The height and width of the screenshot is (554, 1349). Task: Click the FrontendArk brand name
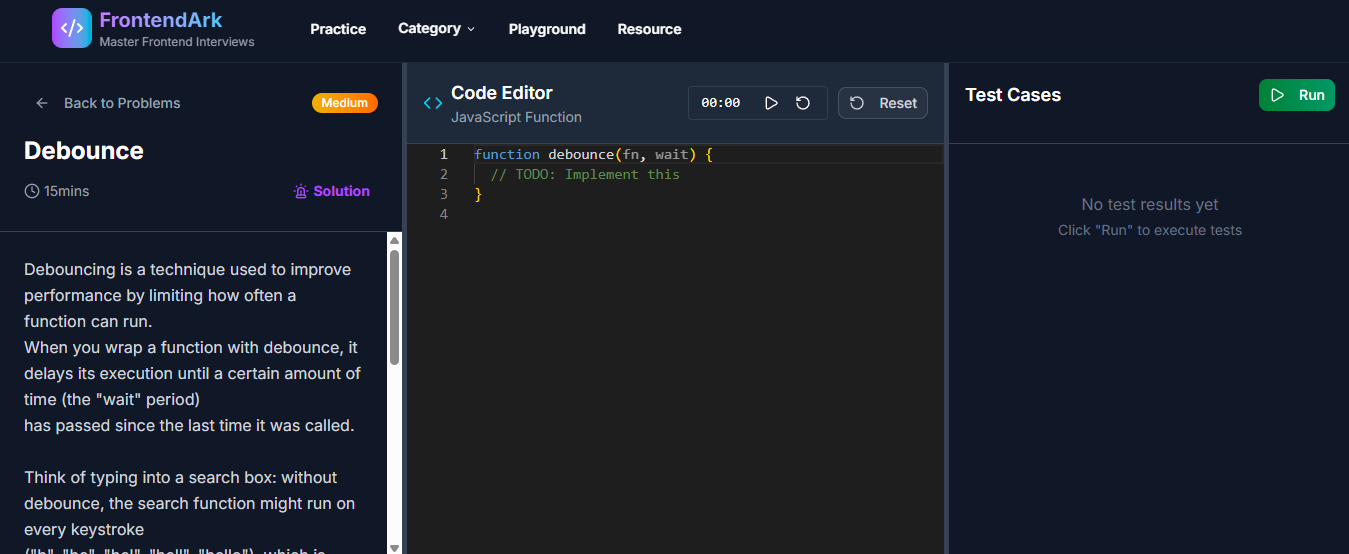(161, 20)
